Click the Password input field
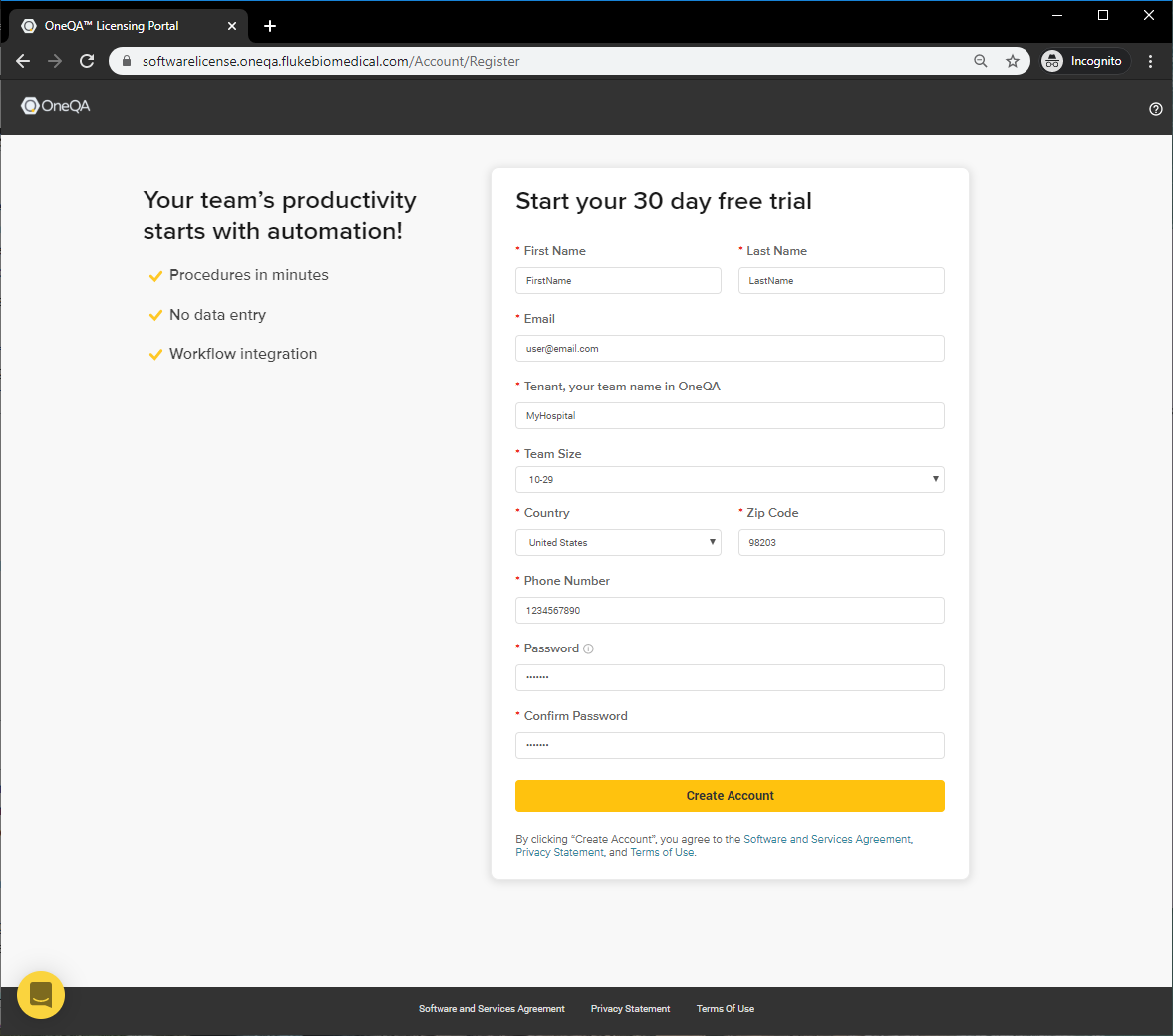The height and width of the screenshot is (1036, 1173). (x=730, y=677)
